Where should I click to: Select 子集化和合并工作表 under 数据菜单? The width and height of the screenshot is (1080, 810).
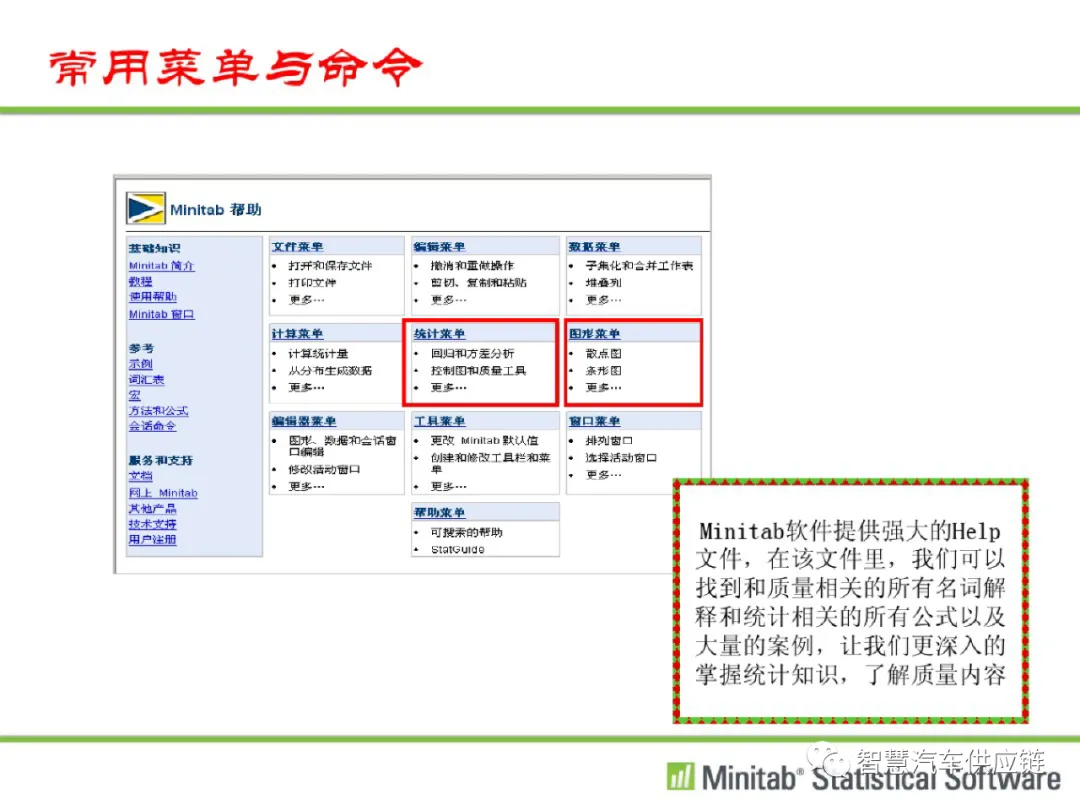click(640, 266)
